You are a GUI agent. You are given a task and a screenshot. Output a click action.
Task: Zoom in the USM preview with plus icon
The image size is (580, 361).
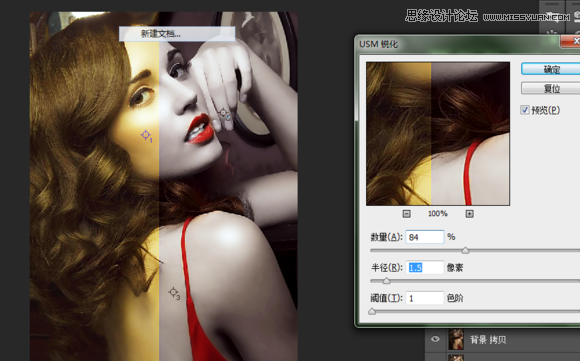(469, 214)
